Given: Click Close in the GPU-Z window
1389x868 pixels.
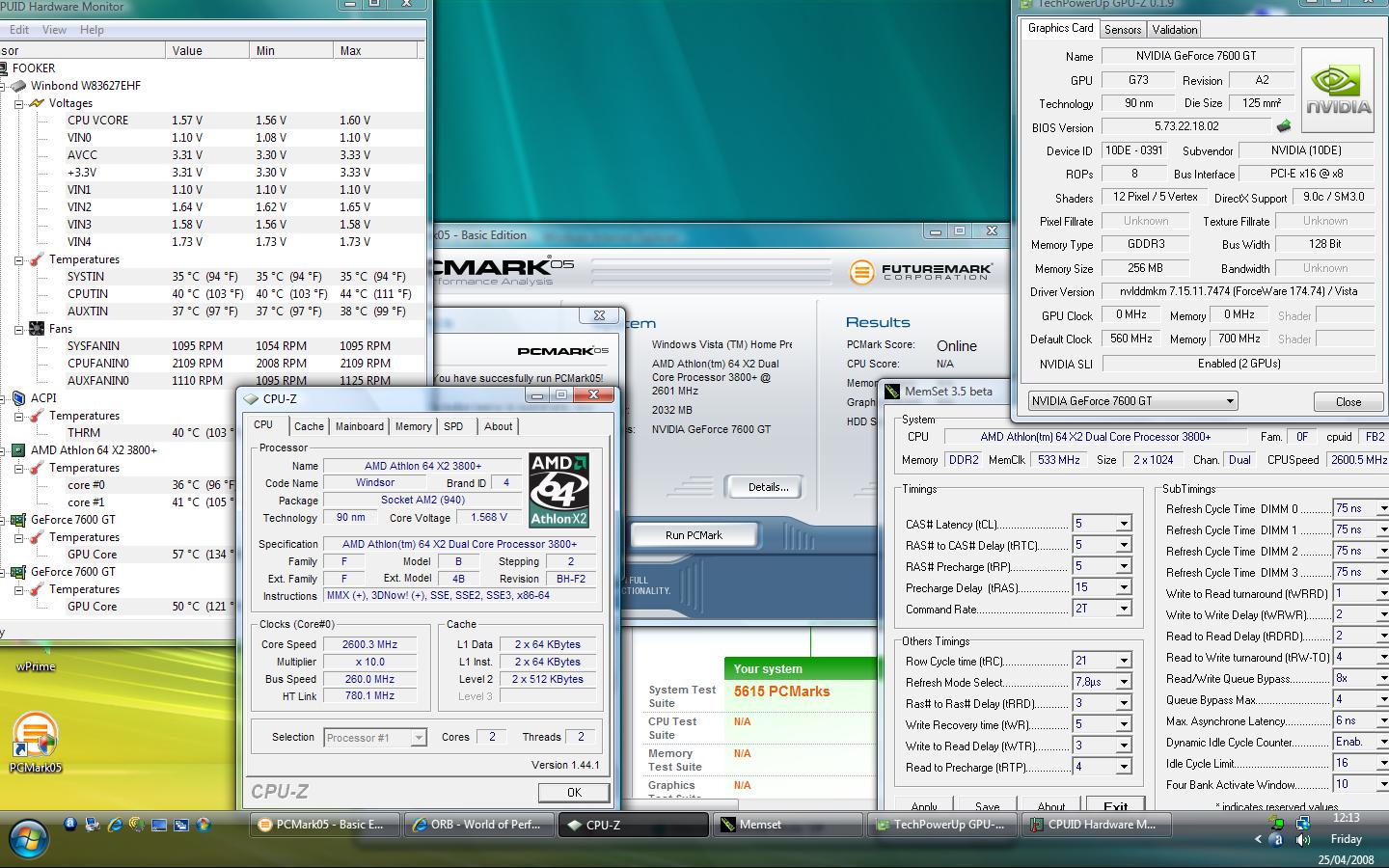Looking at the screenshot, I should tap(1348, 401).
